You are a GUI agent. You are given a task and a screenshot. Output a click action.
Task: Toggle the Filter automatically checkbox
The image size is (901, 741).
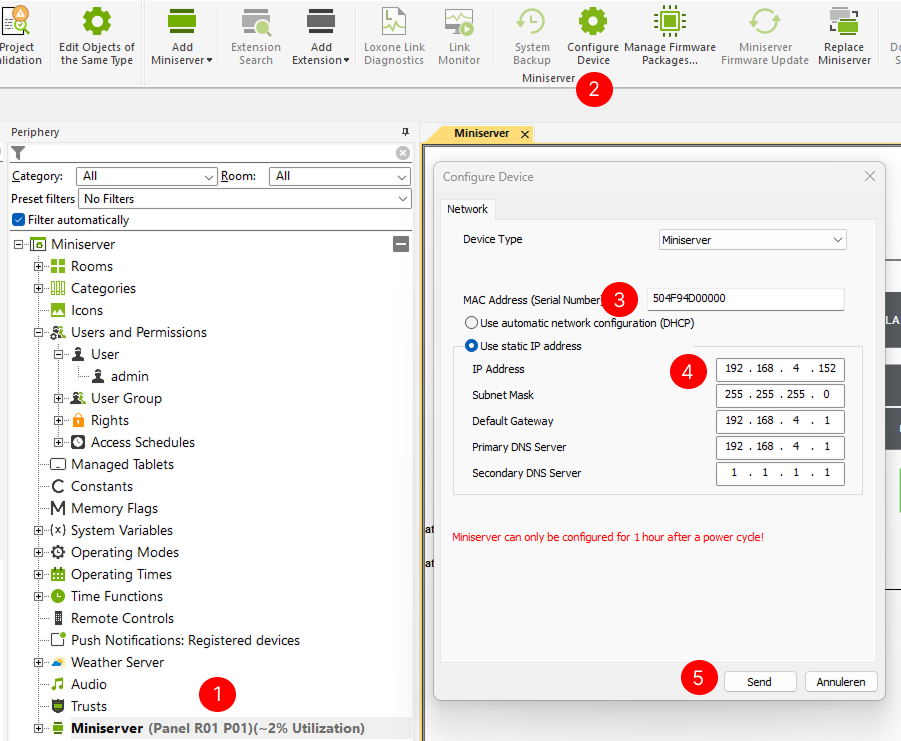(x=18, y=220)
